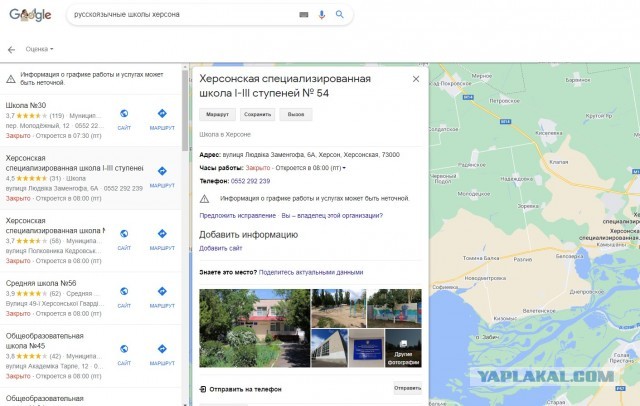Click the Петровское label on the map
The width and height of the screenshot is (640, 406).
point(504,101)
